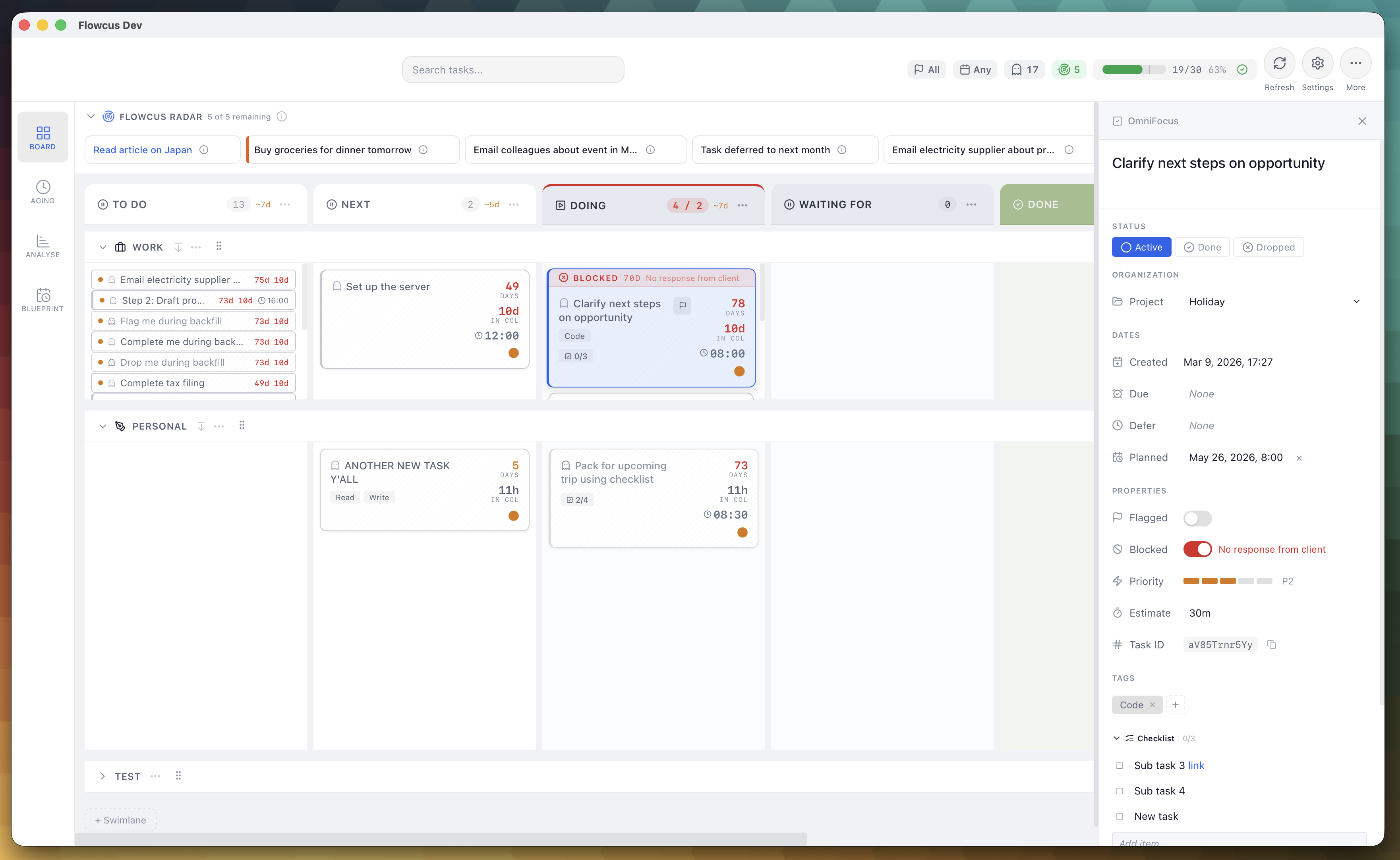Open WAITING FOR column options menu
This screenshot has width=1400, height=860.
point(971,204)
